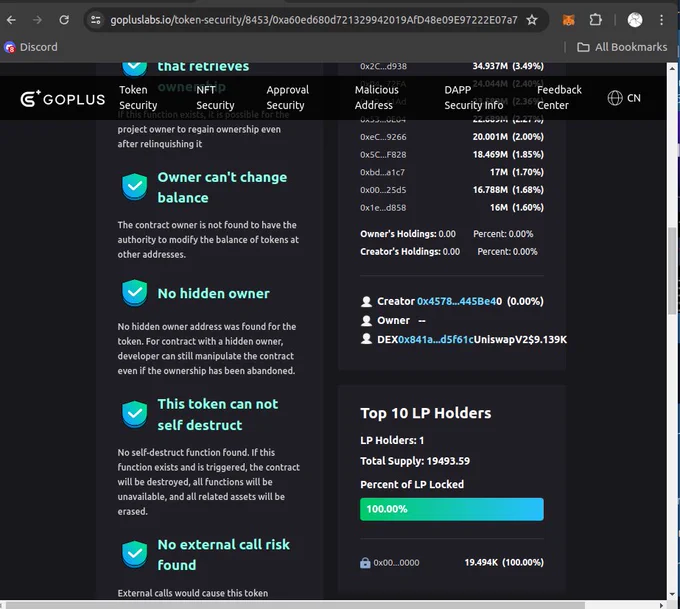Image resolution: width=680 pixels, height=609 pixels.
Task: Click the Total Supply: 19493.59 value
Action: pos(415,461)
